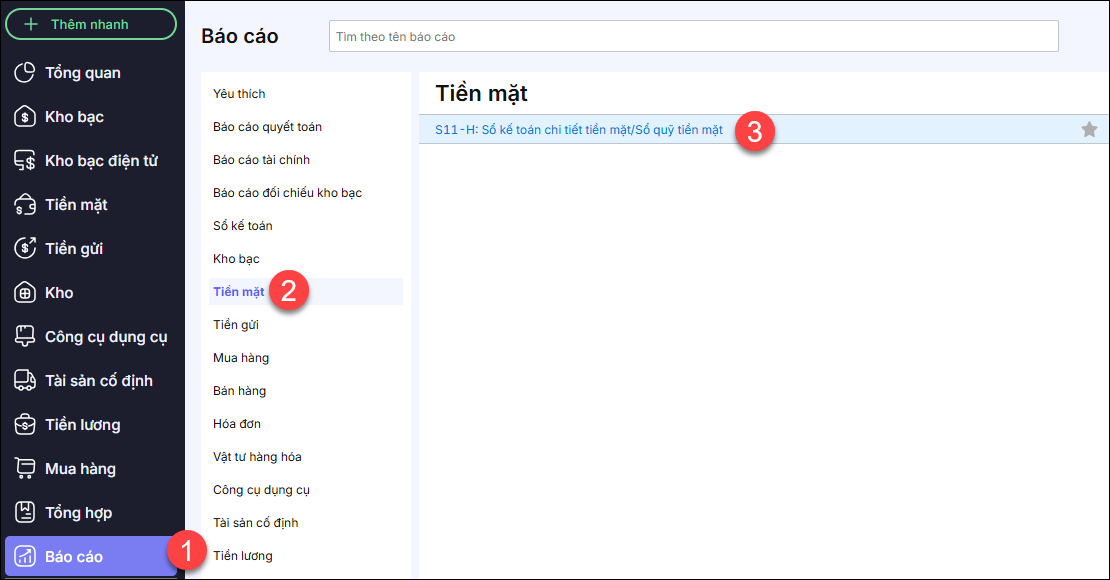Image resolution: width=1110 pixels, height=580 pixels.
Task: Click the Kho warehouse icon
Action: pyautogui.click(x=26, y=293)
